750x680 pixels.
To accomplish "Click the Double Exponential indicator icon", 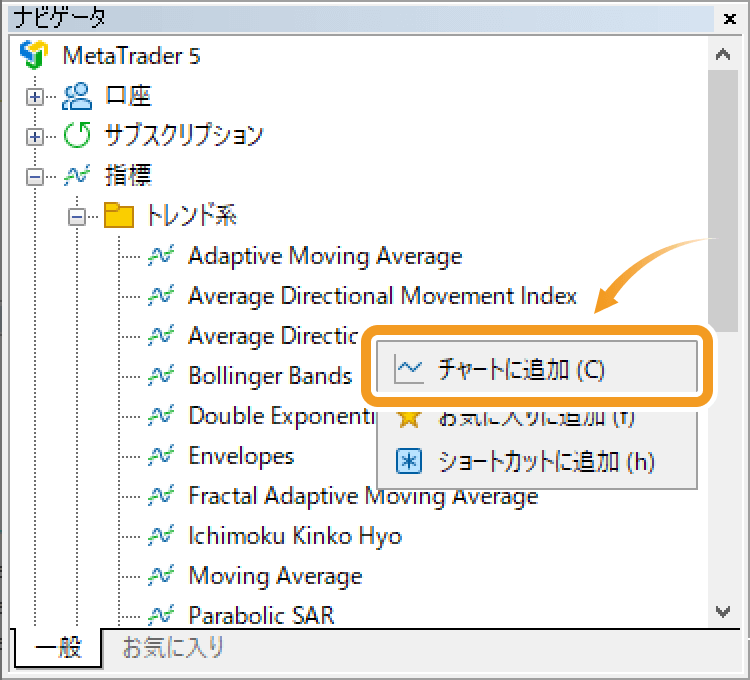I will point(161,416).
